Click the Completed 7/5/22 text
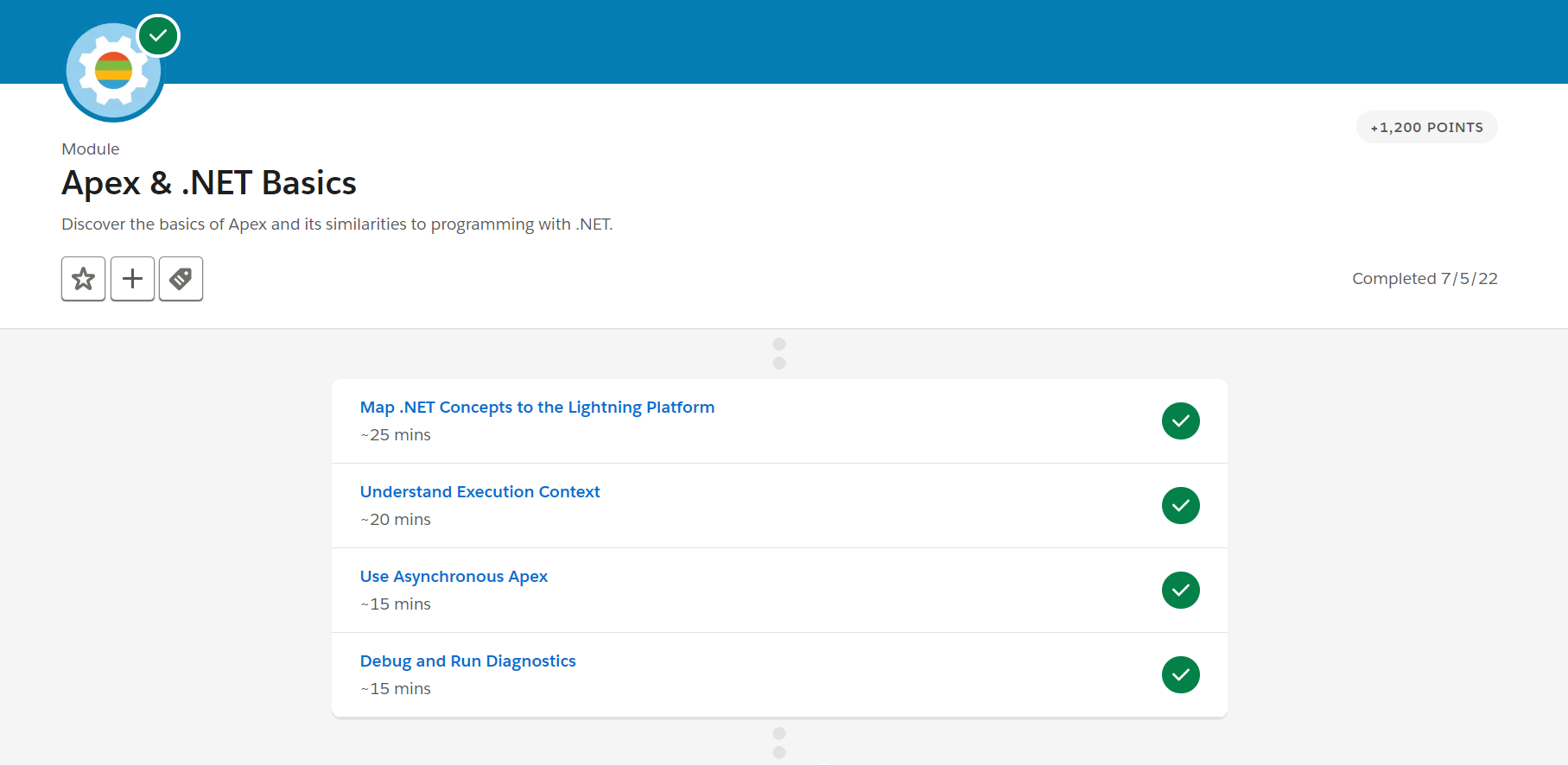Image resolution: width=1568 pixels, height=765 pixels. point(1425,279)
